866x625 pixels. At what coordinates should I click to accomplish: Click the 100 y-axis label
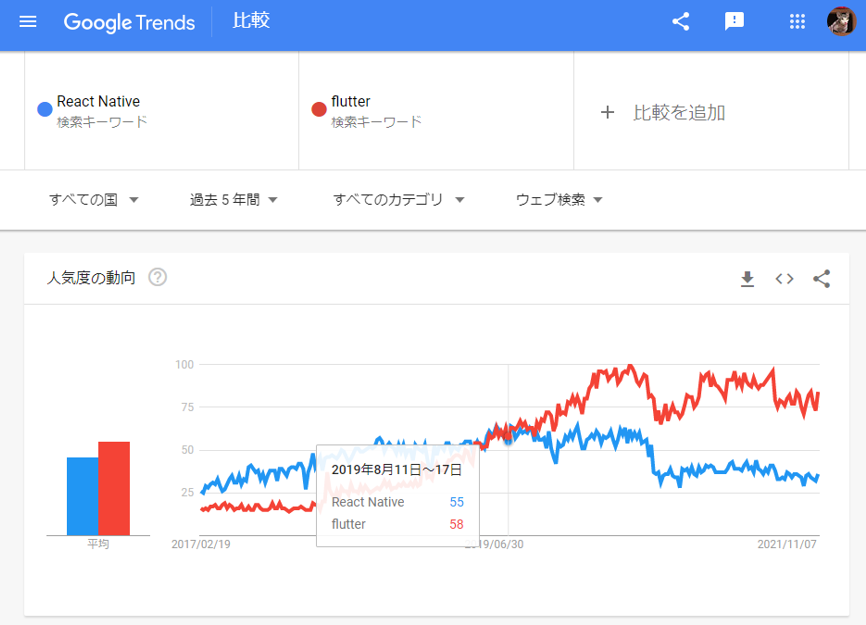click(184, 364)
